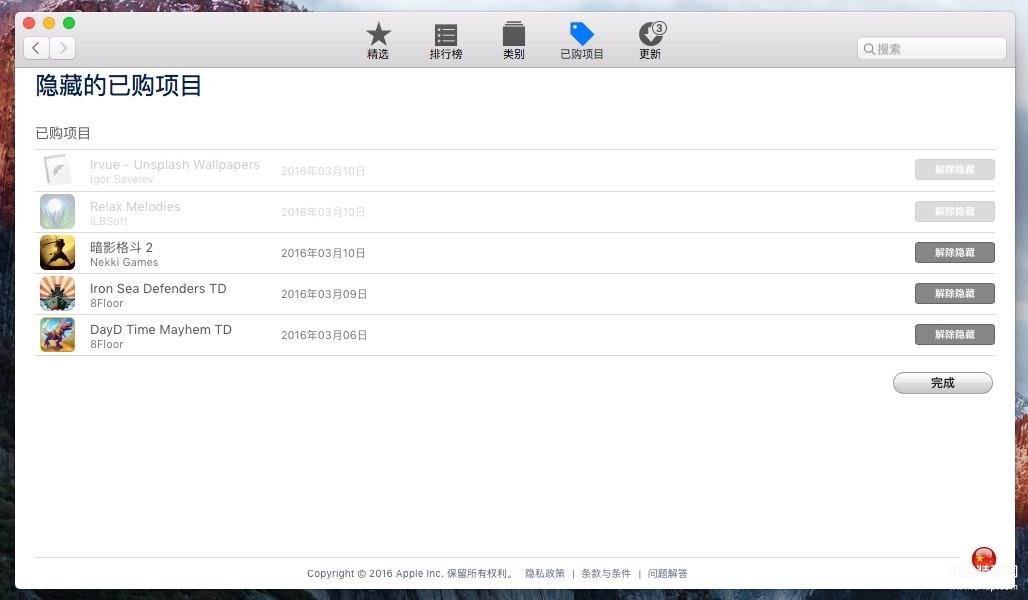Viewport: 1028px width, 600px height.
Task: Open the 更新 (Updates) tab with badge 3
Action: [x=650, y=41]
